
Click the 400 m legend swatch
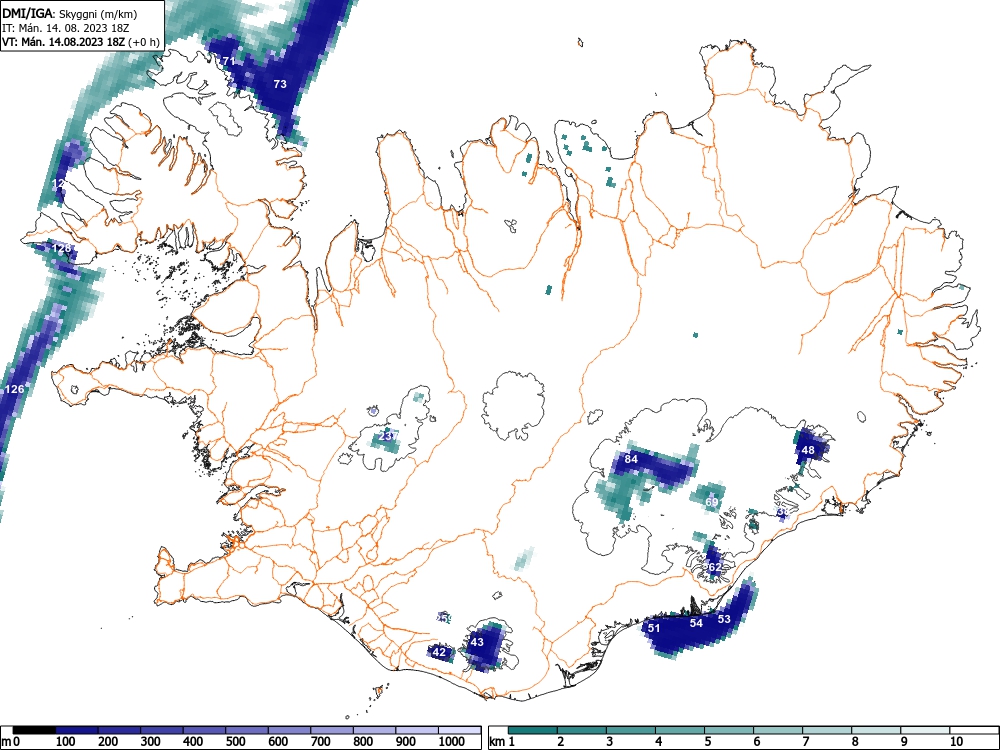tap(205, 730)
